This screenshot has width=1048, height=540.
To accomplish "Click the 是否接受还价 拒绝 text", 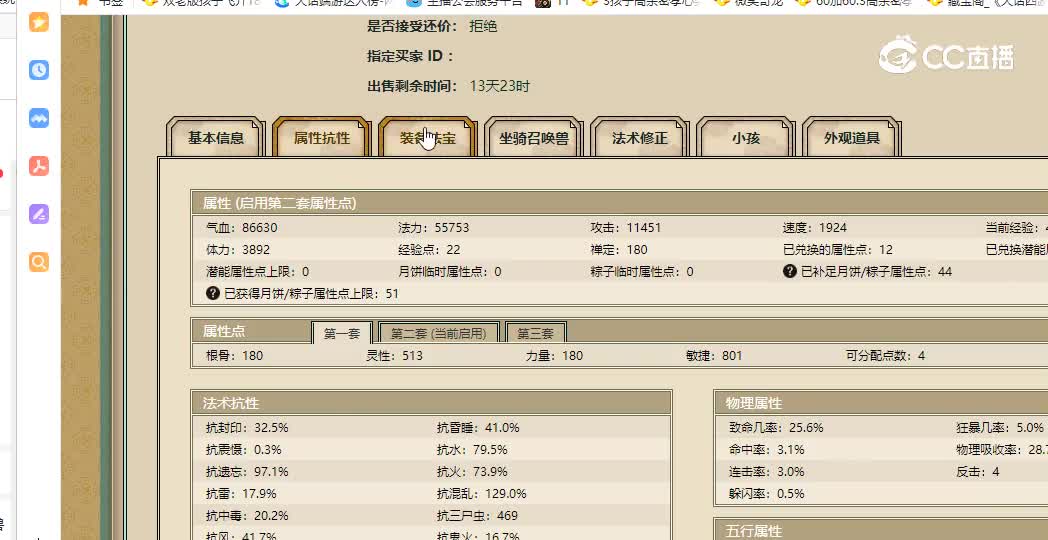I will (432, 27).
